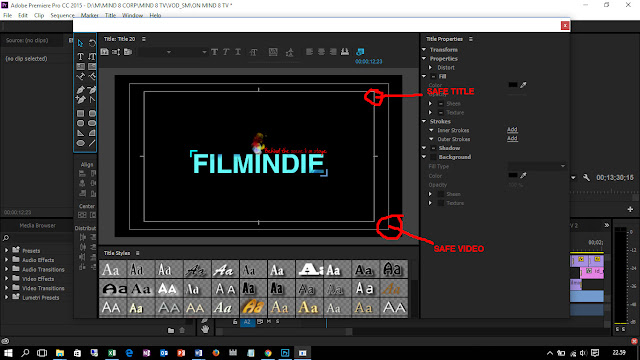Open the Templates icon in Titler toolbar

[128, 52]
